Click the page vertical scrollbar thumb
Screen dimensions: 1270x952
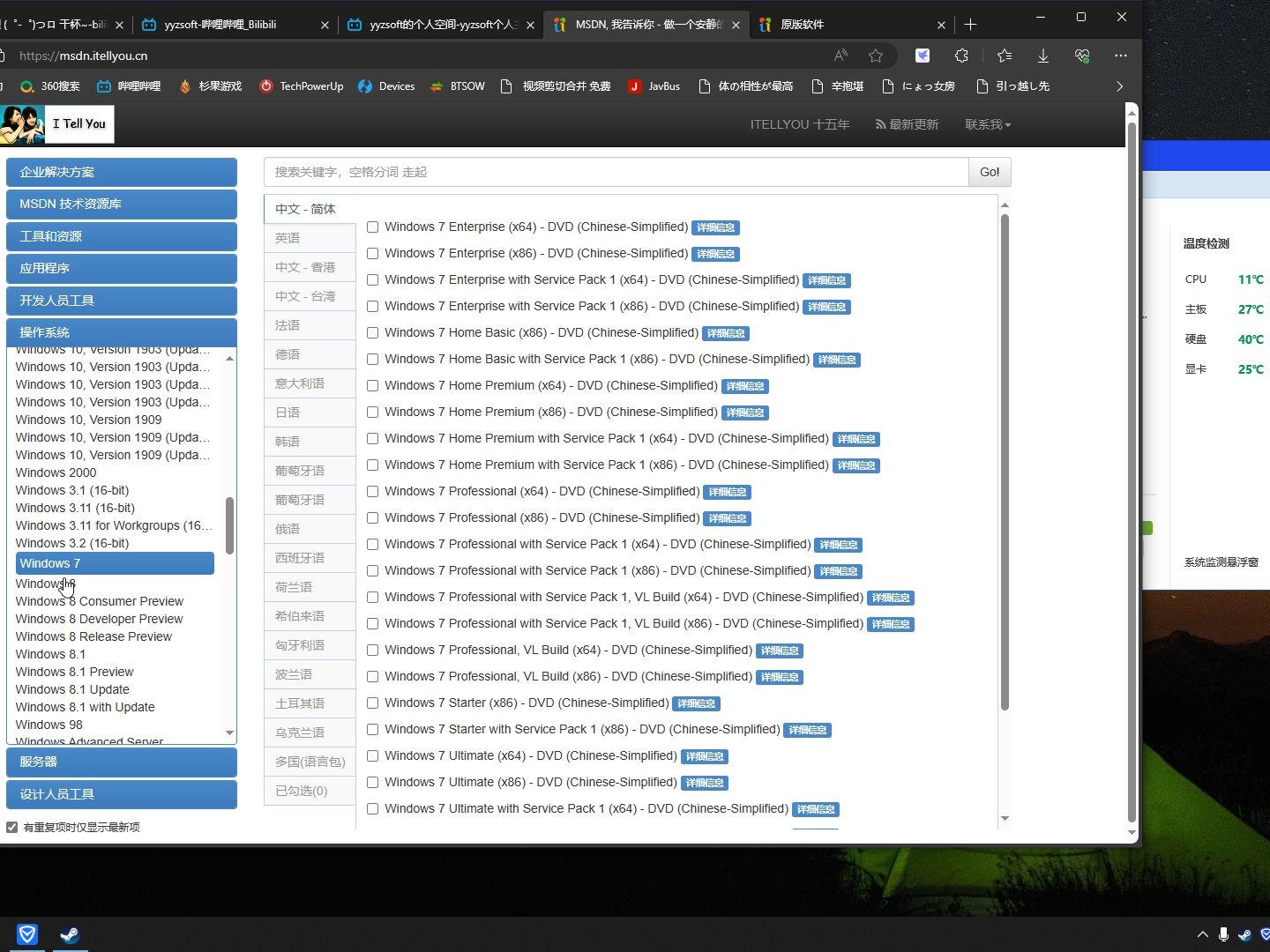1132,472
